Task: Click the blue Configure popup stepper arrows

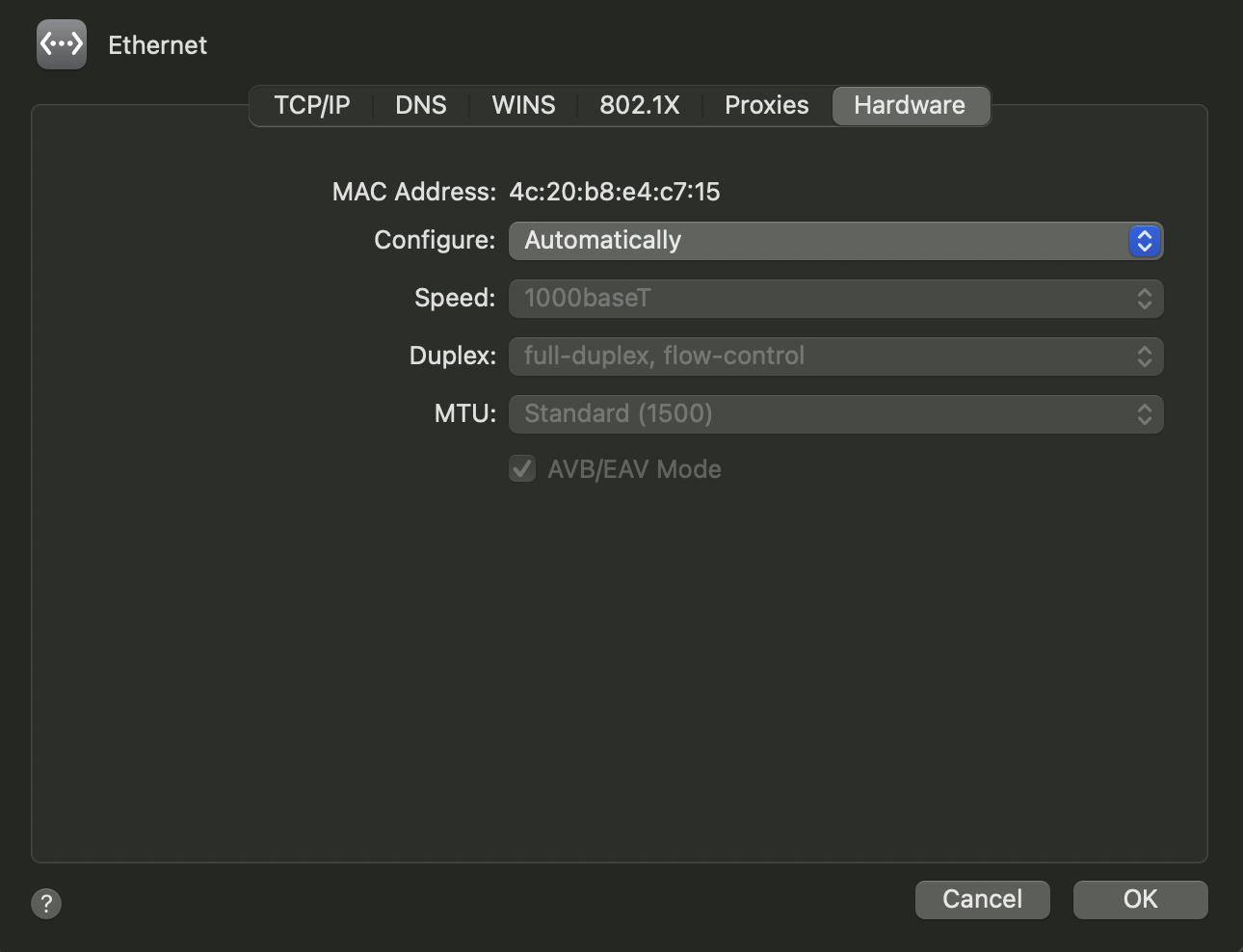Action: click(x=1145, y=240)
